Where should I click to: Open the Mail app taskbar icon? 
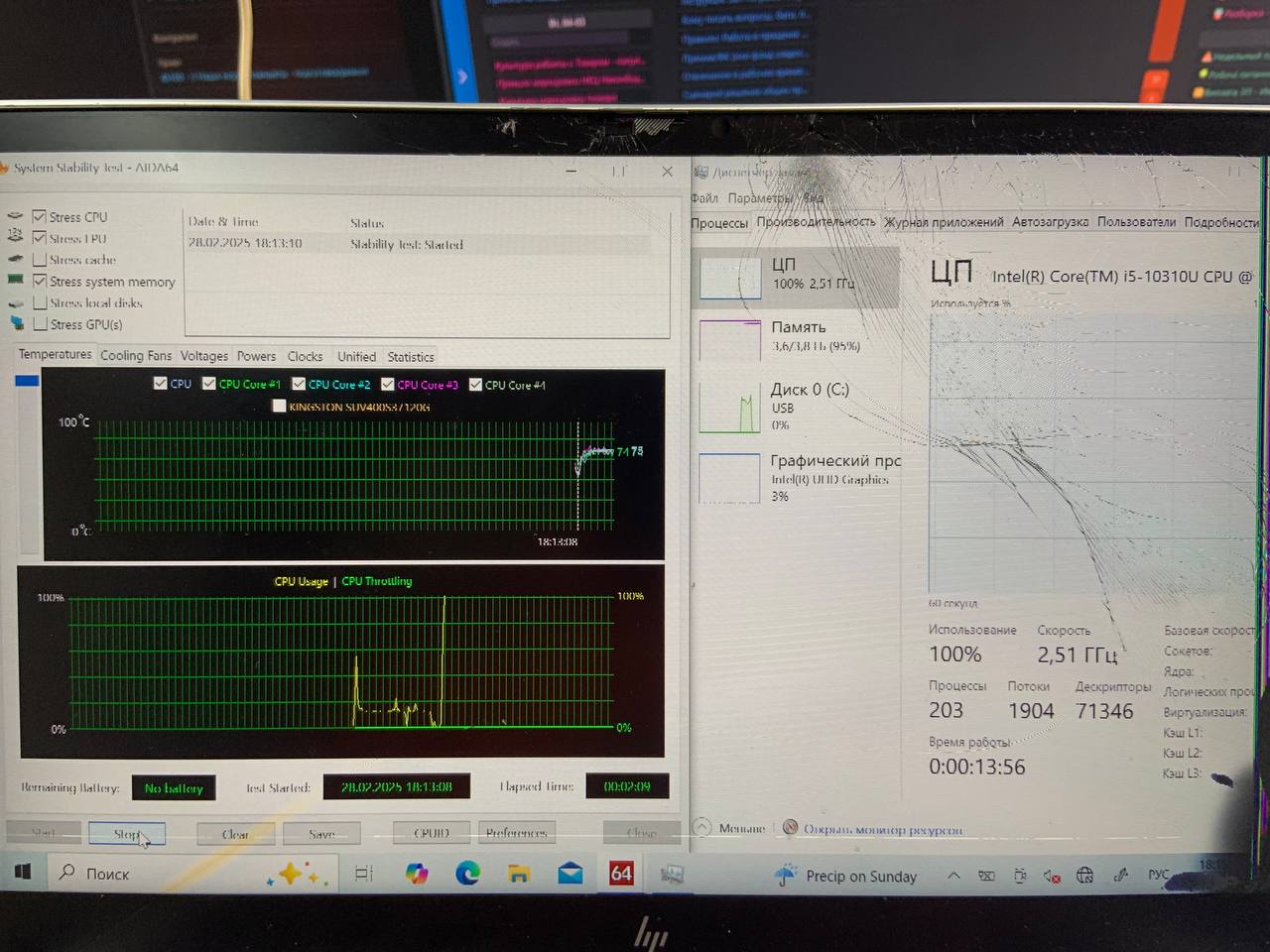tap(571, 874)
